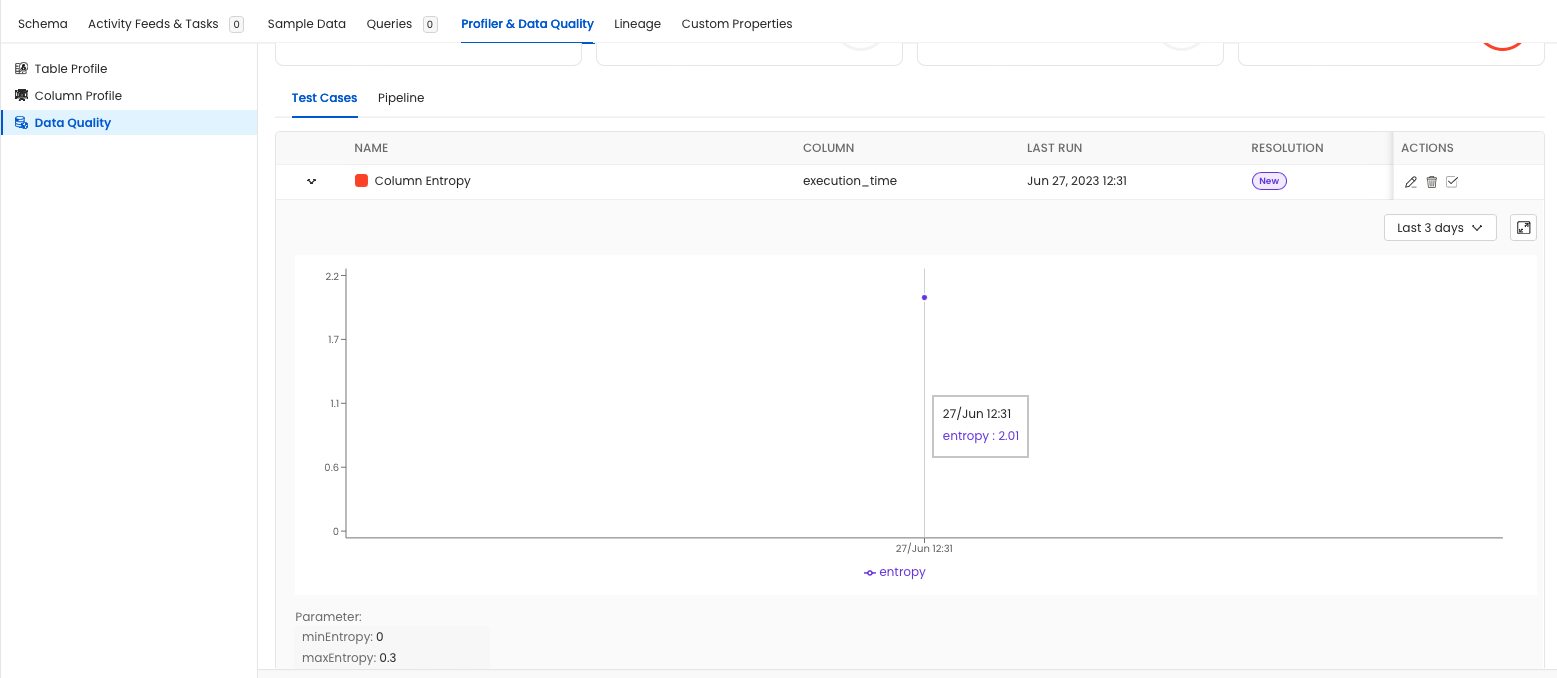Viewport: 1557px width, 678px height.
Task: Open Column Profile from the sidebar icon
Action: click(x=21, y=95)
